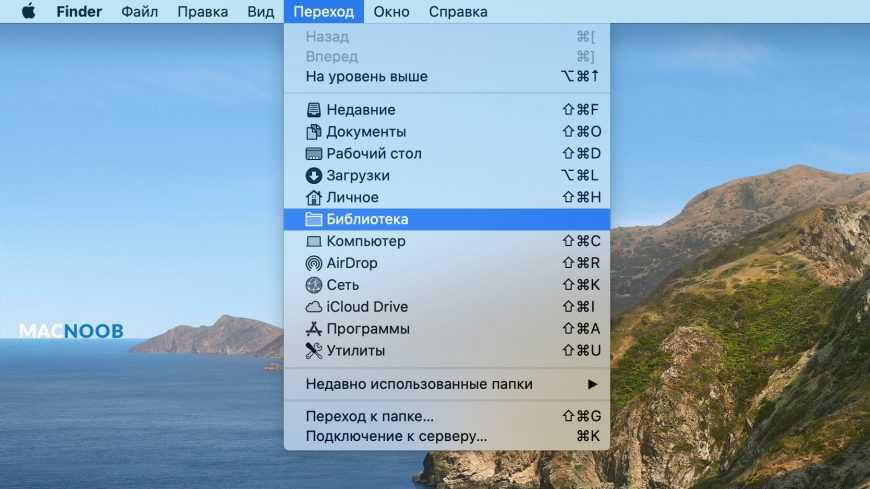
Task: Click the Computer (Компьютер) icon
Action: 313,241
